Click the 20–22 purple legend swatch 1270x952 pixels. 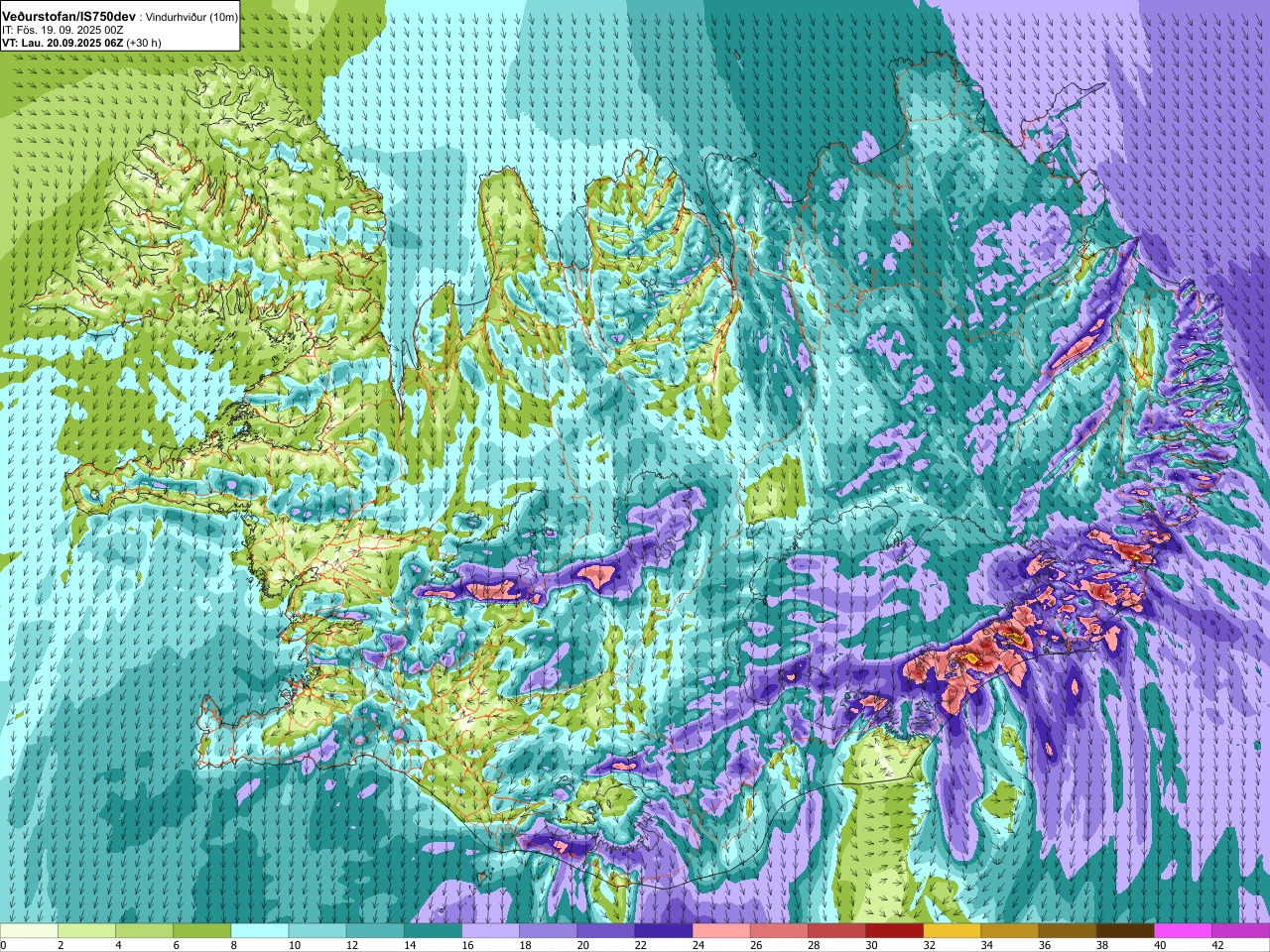pyautogui.click(x=606, y=931)
